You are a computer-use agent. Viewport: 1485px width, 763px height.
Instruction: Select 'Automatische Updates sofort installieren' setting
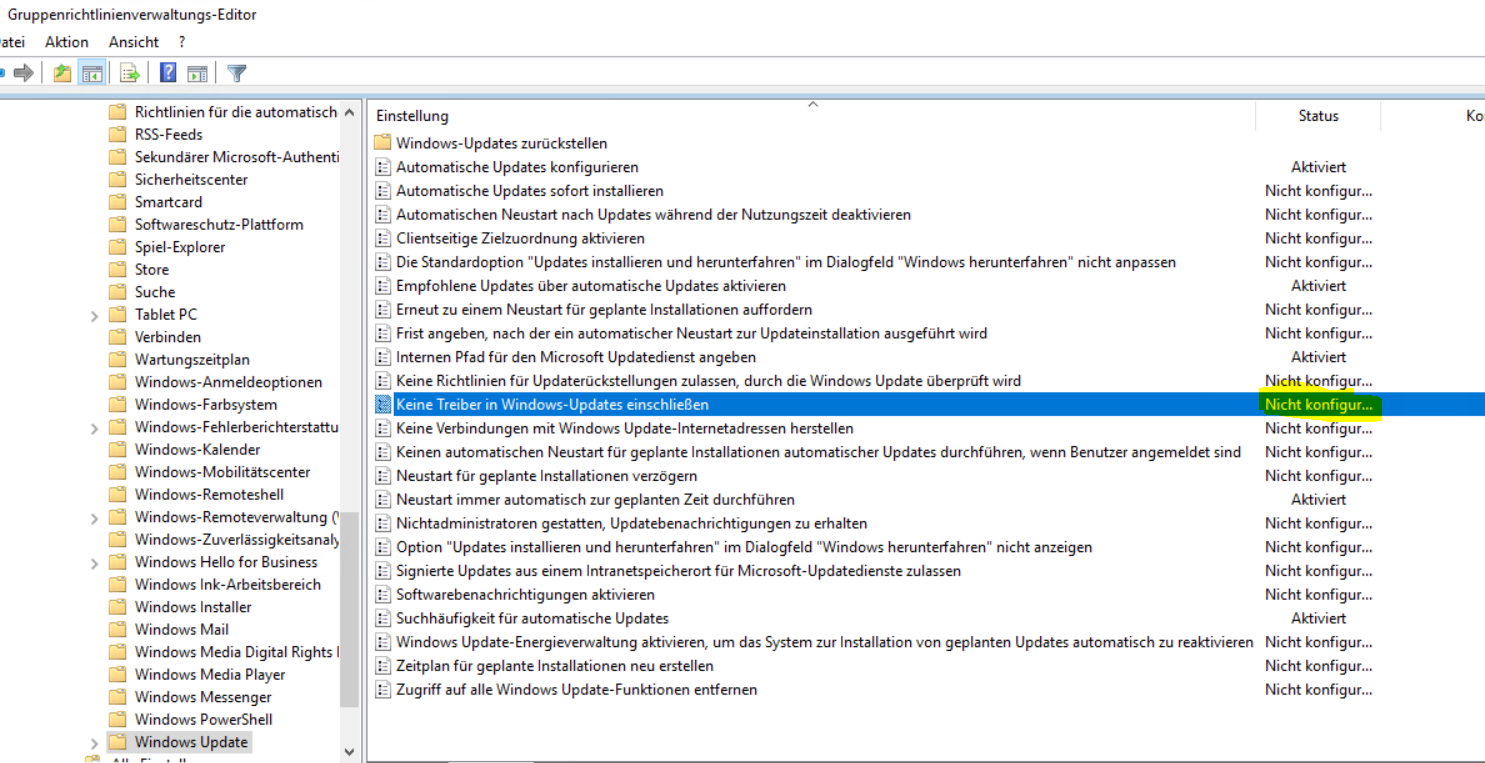[530, 190]
